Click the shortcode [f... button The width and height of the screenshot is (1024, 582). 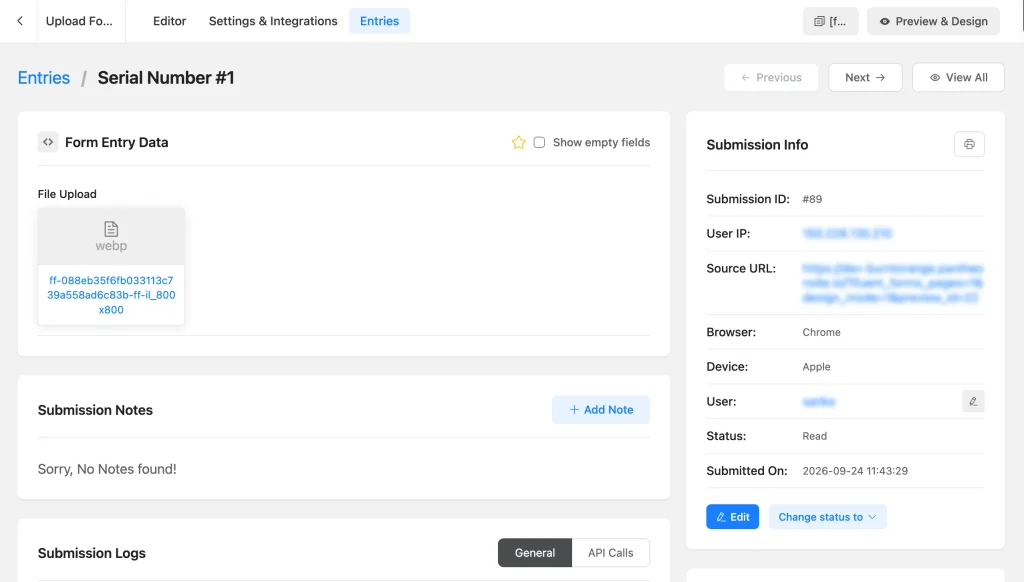click(x=831, y=21)
